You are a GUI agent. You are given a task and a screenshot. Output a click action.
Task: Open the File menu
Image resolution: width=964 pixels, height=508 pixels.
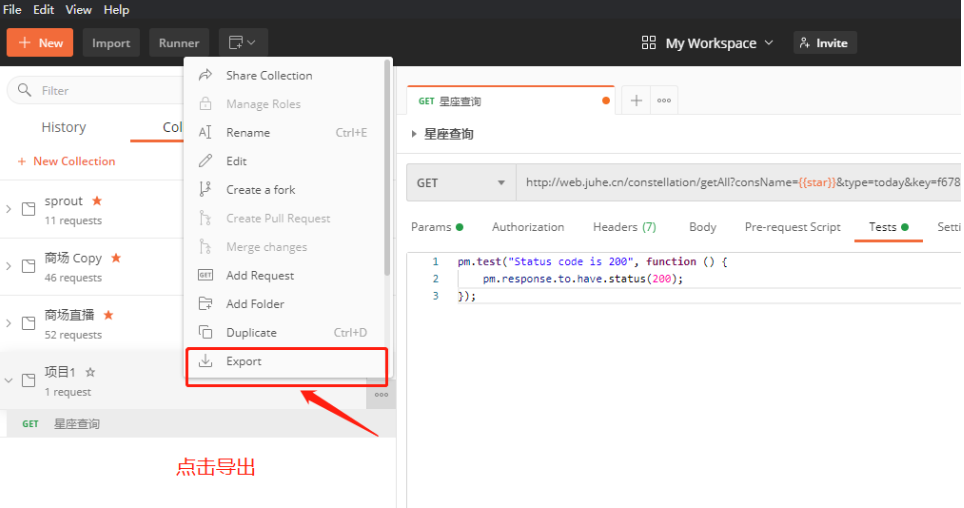[12, 10]
